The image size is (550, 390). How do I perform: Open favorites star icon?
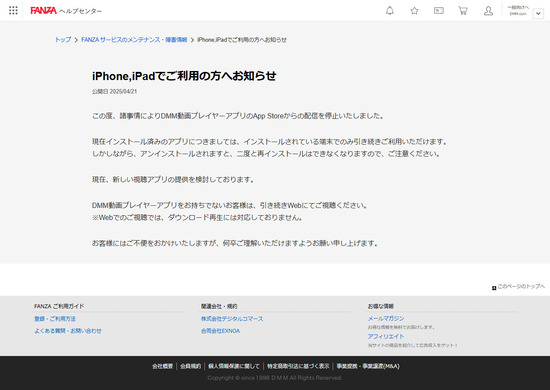click(414, 11)
